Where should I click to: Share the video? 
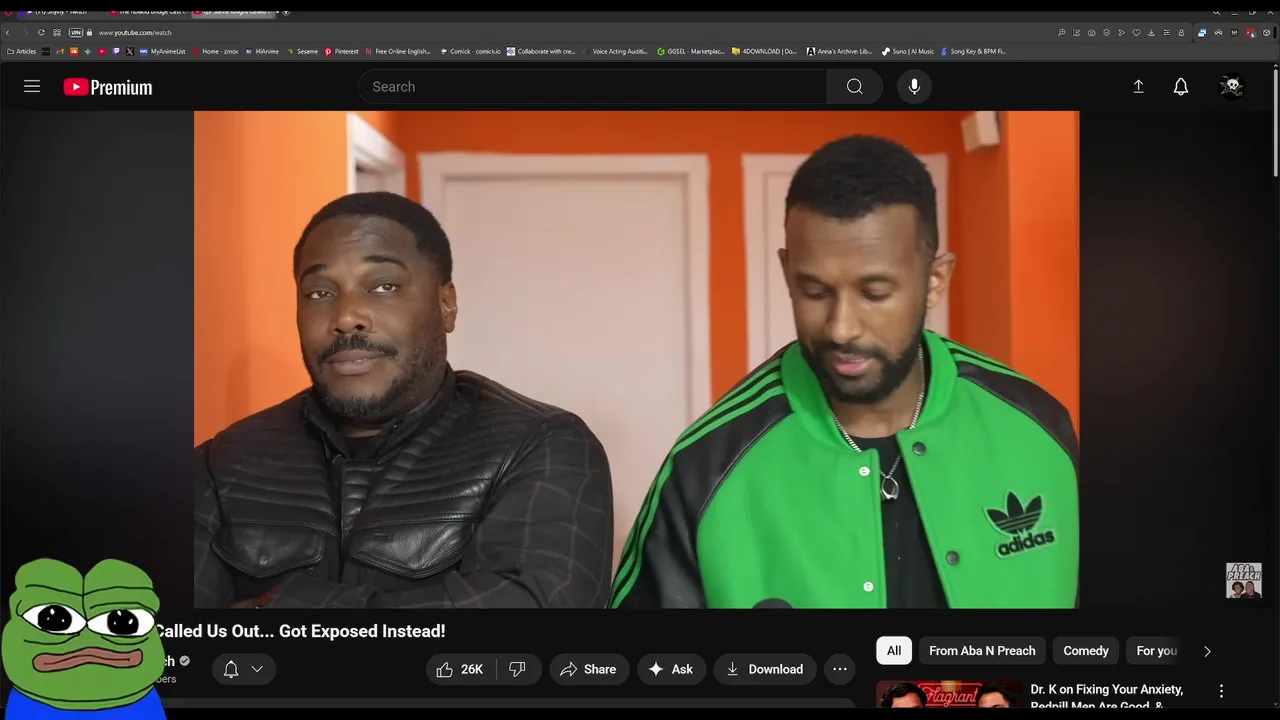[589, 669]
